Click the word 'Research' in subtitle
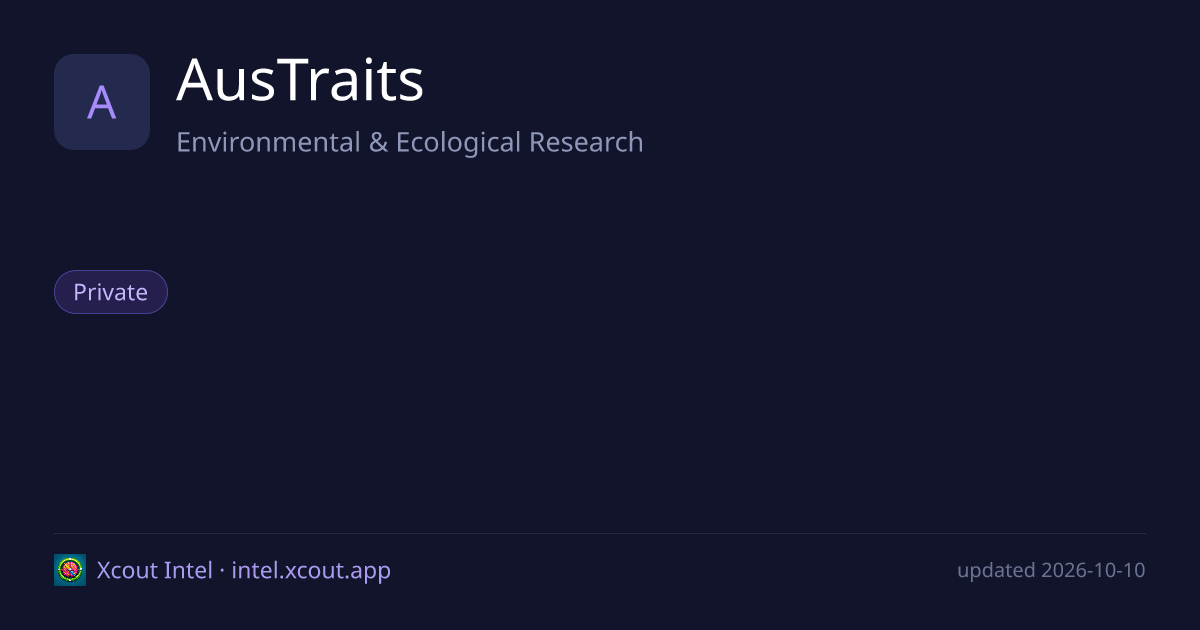This screenshot has height=630, width=1200. pos(586,142)
